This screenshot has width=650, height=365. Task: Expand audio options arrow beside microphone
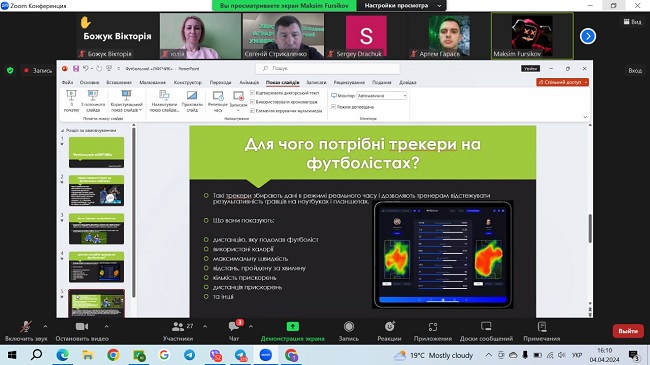[45, 327]
